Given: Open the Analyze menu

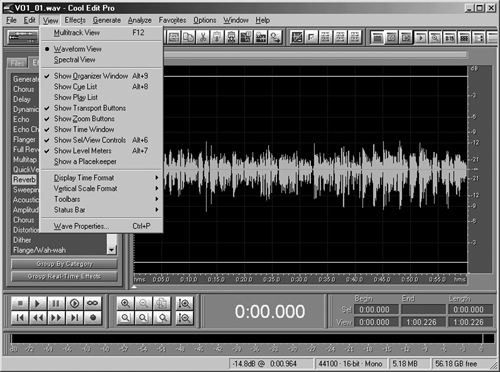Looking at the screenshot, I should pyautogui.click(x=140, y=20).
